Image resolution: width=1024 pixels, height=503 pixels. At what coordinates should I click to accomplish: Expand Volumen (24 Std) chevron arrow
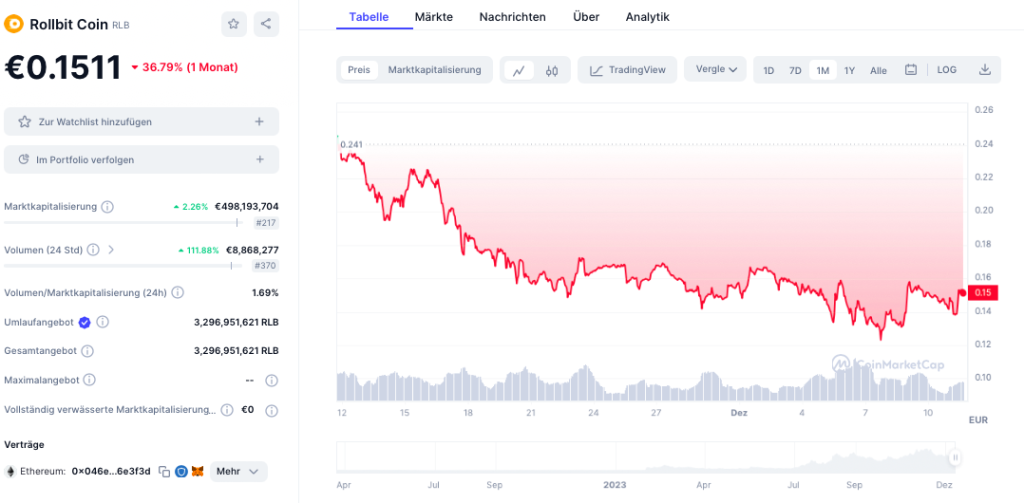pyautogui.click(x=111, y=250)
